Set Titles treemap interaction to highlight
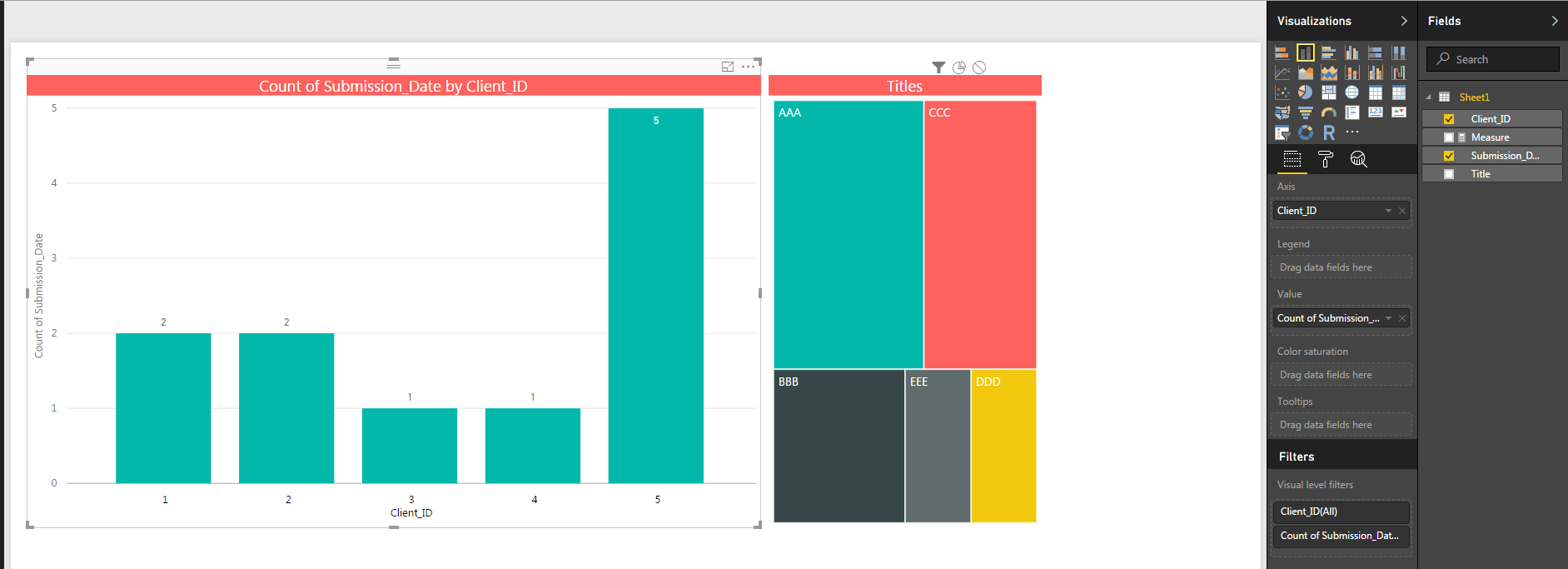1568x569 pixels. point(959,67)
